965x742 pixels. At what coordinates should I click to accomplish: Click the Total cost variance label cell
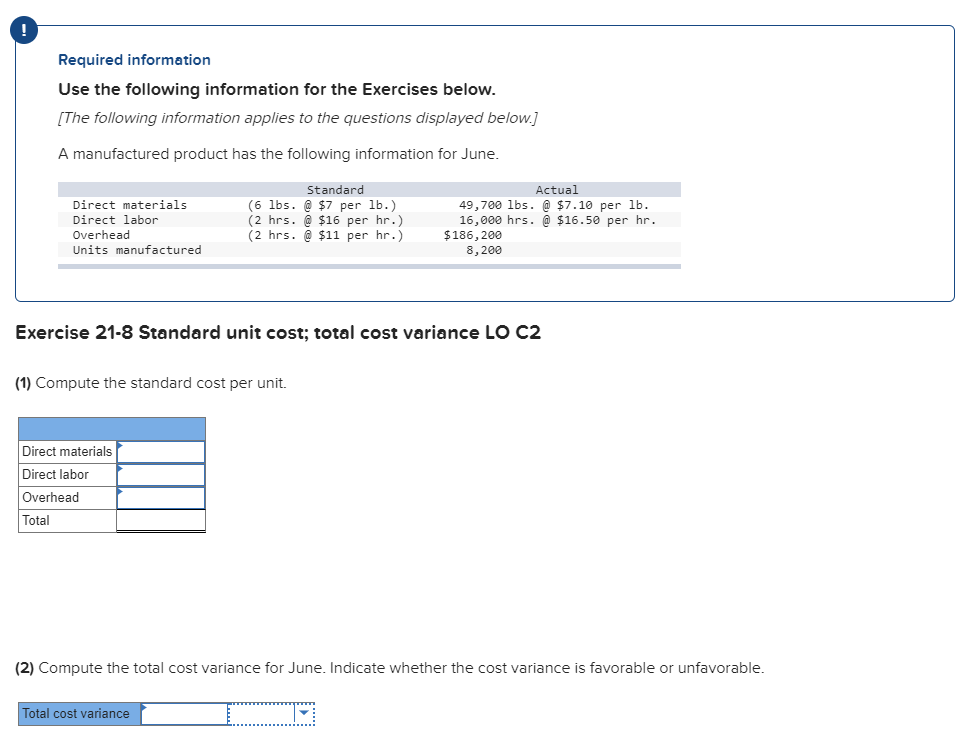[x=77, y=714]
